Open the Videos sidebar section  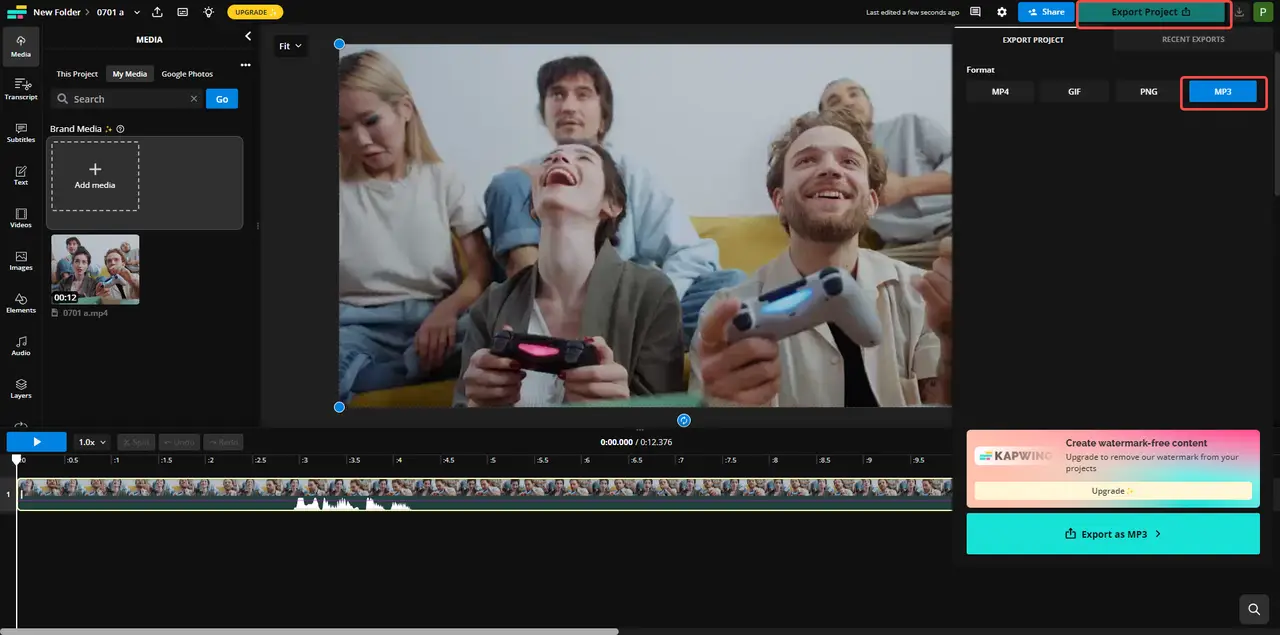pos(21,218)
